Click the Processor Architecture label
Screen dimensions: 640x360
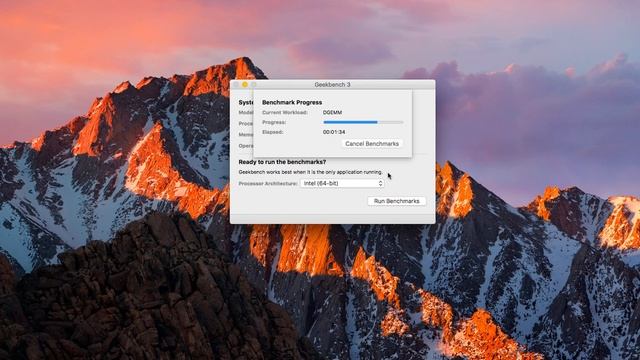coord(268,184)
